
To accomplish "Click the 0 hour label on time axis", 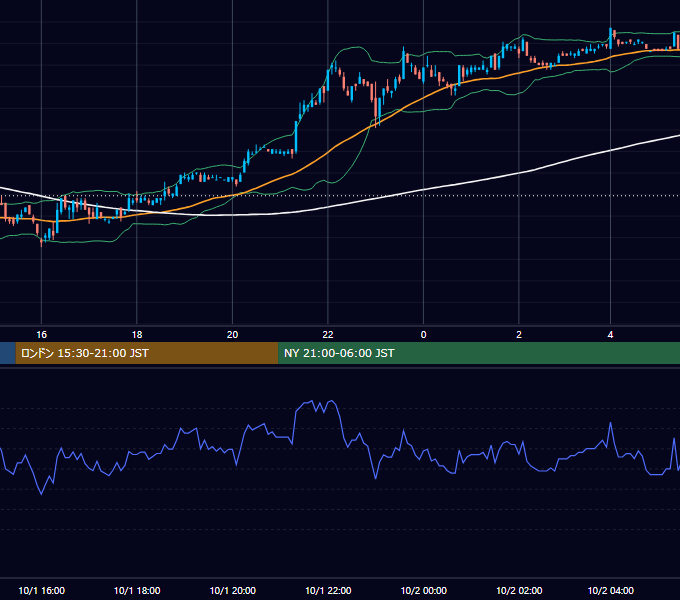I will coord(424,335).
